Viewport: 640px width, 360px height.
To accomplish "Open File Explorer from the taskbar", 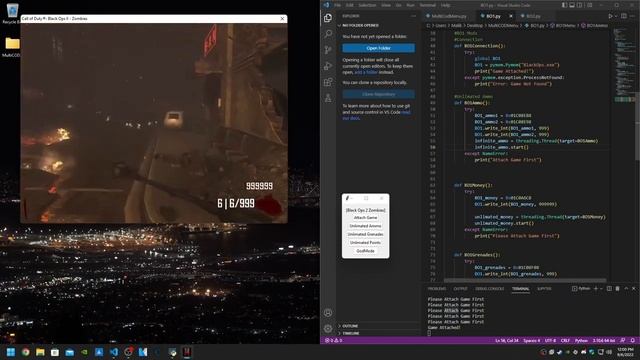I will [40, 352].
